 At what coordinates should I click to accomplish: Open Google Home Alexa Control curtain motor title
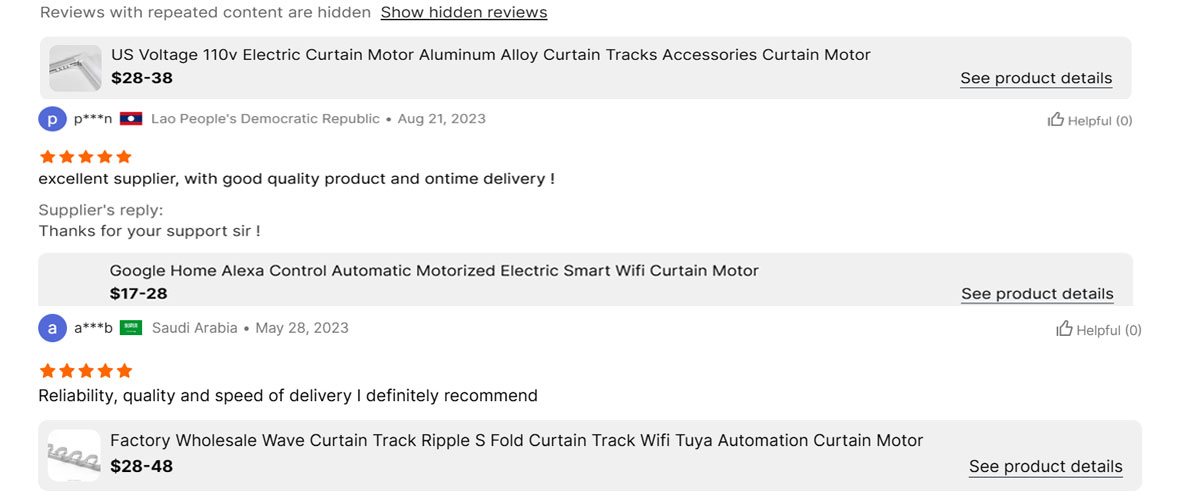click(x=434, y=271)
